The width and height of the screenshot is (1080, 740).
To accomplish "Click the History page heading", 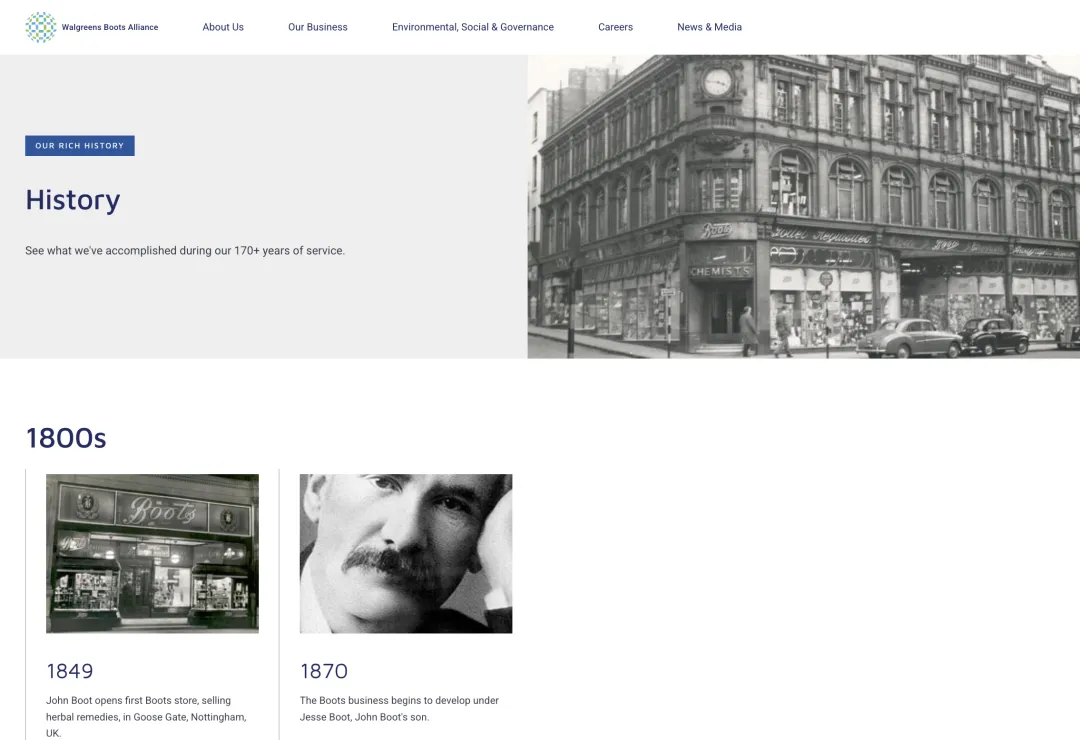I will [x=73, y=200].
